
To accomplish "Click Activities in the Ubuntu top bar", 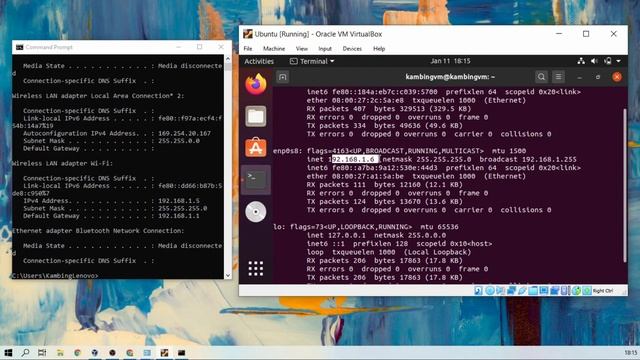I will (x=259, y=61).
